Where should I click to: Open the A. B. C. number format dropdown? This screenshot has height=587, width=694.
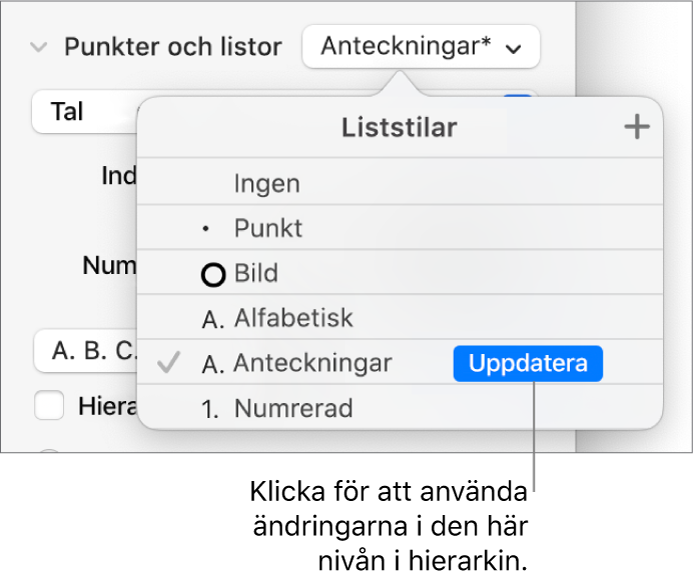86,351
